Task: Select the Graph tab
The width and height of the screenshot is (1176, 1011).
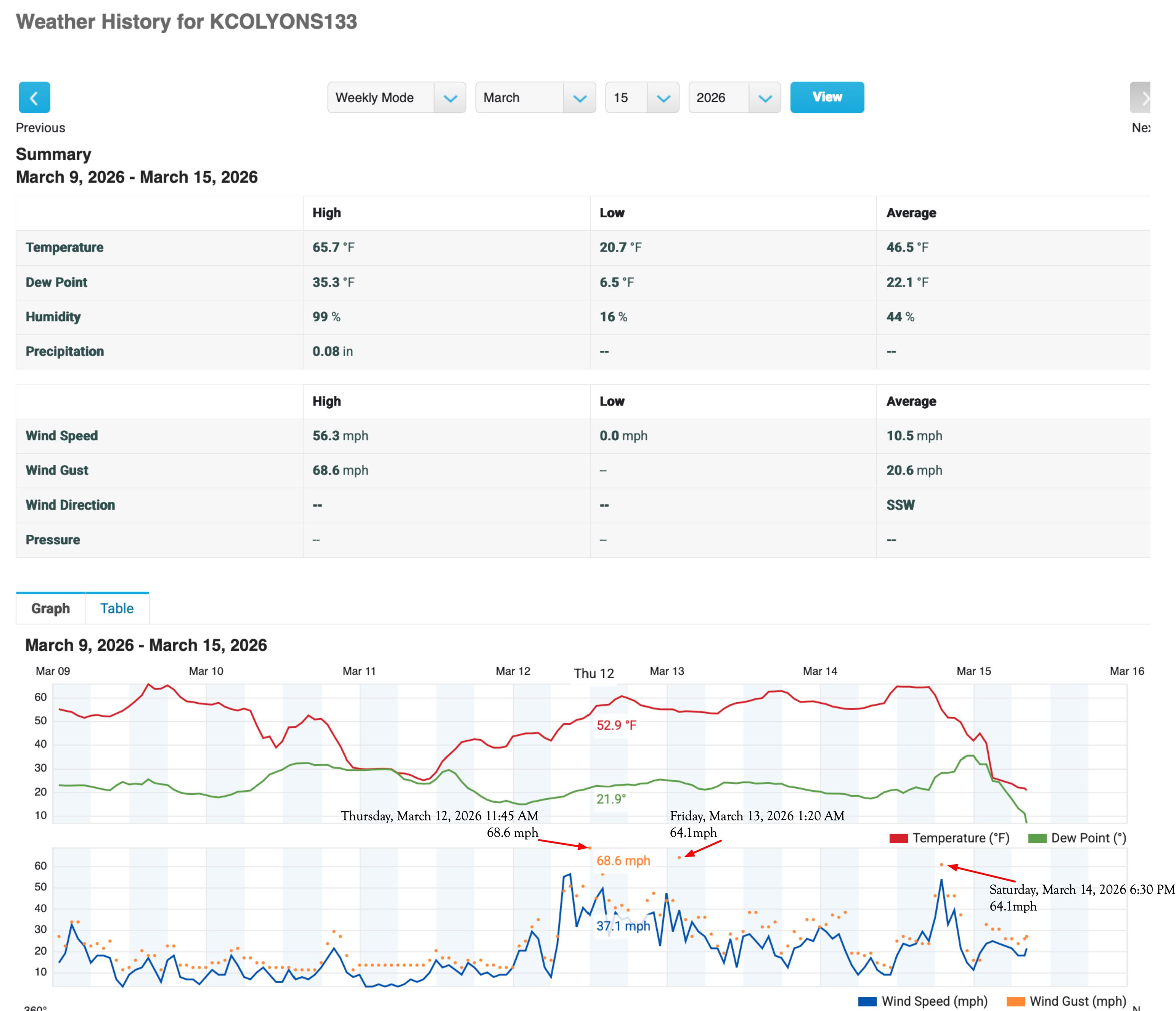Action: [51, 609]
